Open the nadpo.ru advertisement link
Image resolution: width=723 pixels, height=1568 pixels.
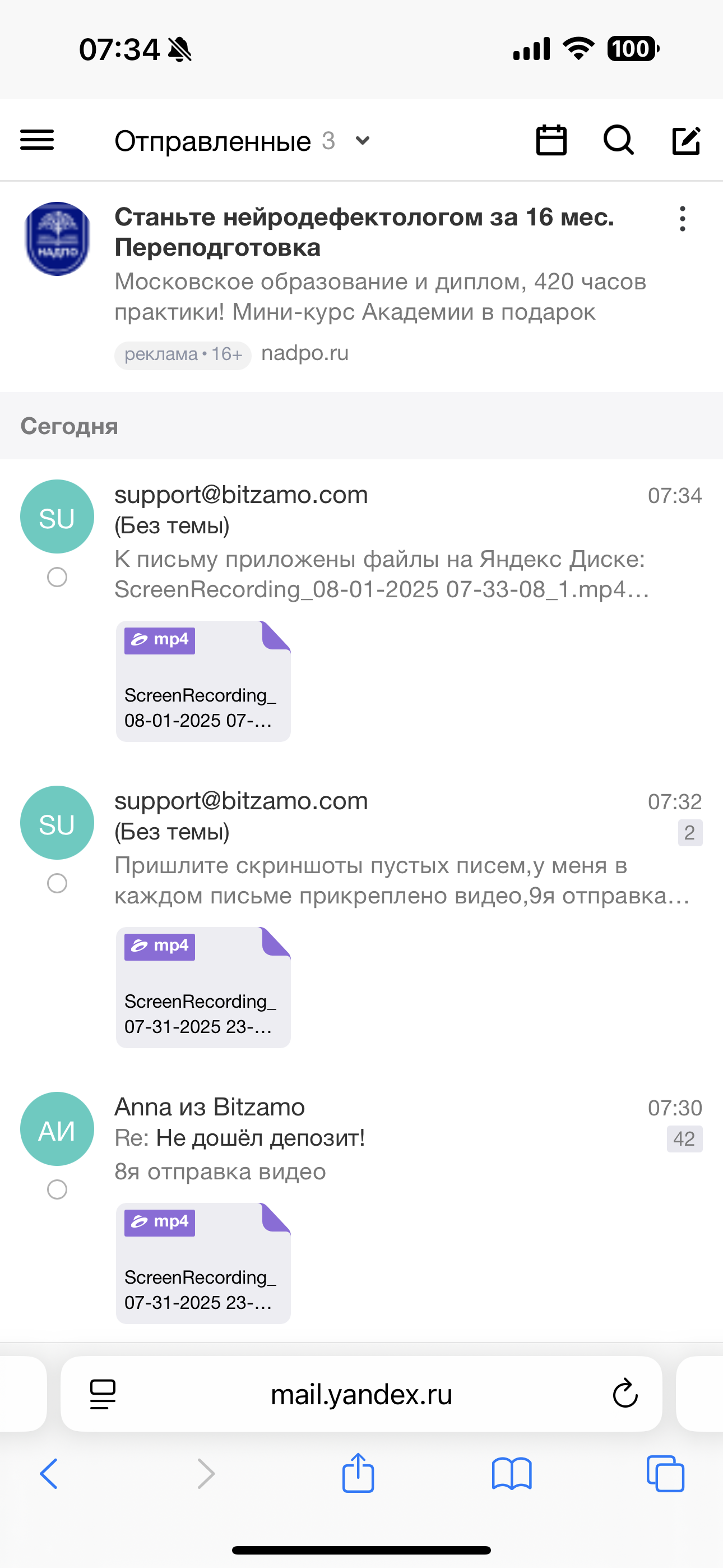(304, 353)
